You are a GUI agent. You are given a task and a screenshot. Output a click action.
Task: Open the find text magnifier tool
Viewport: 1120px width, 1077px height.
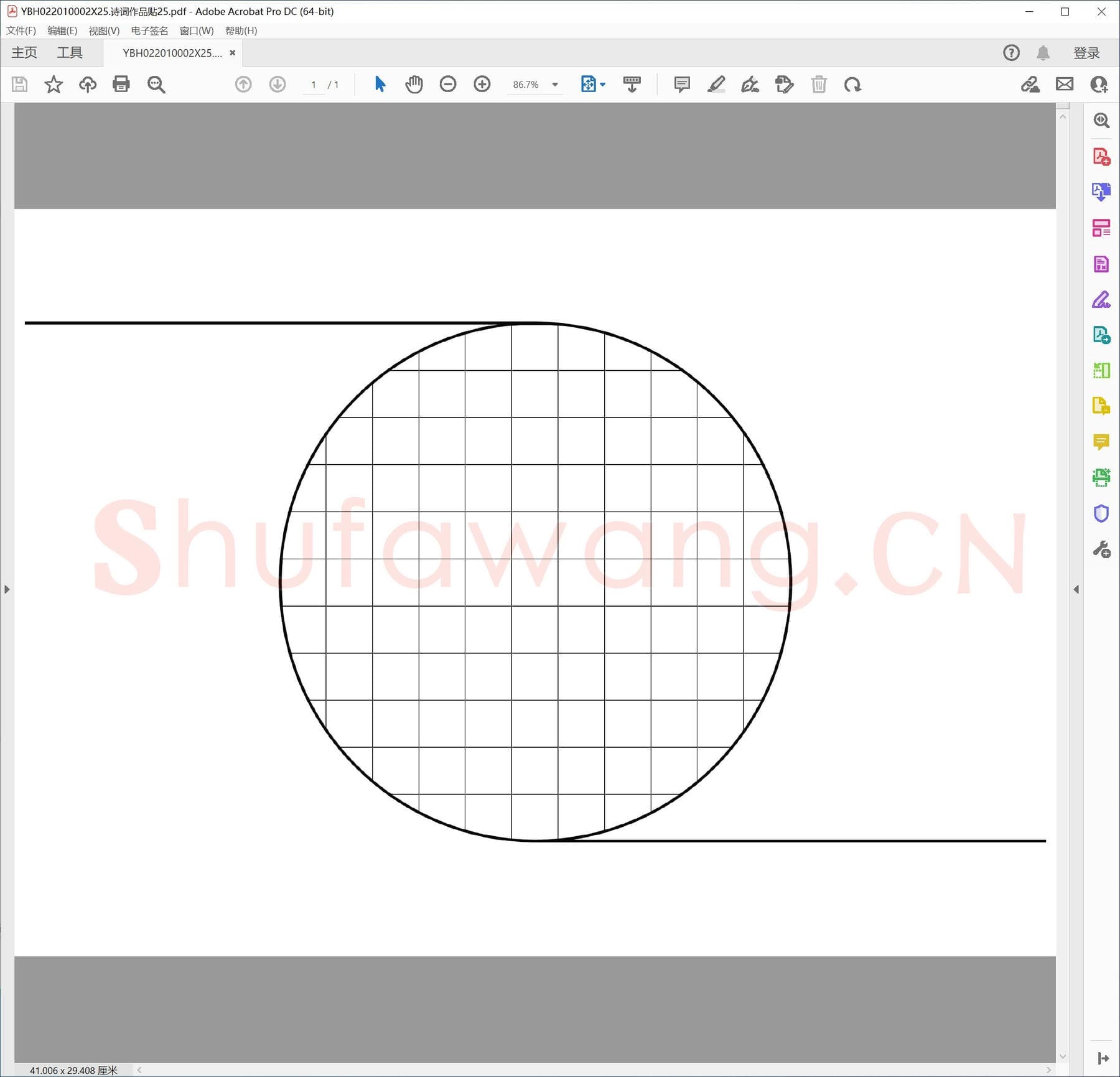click(156, 85)
